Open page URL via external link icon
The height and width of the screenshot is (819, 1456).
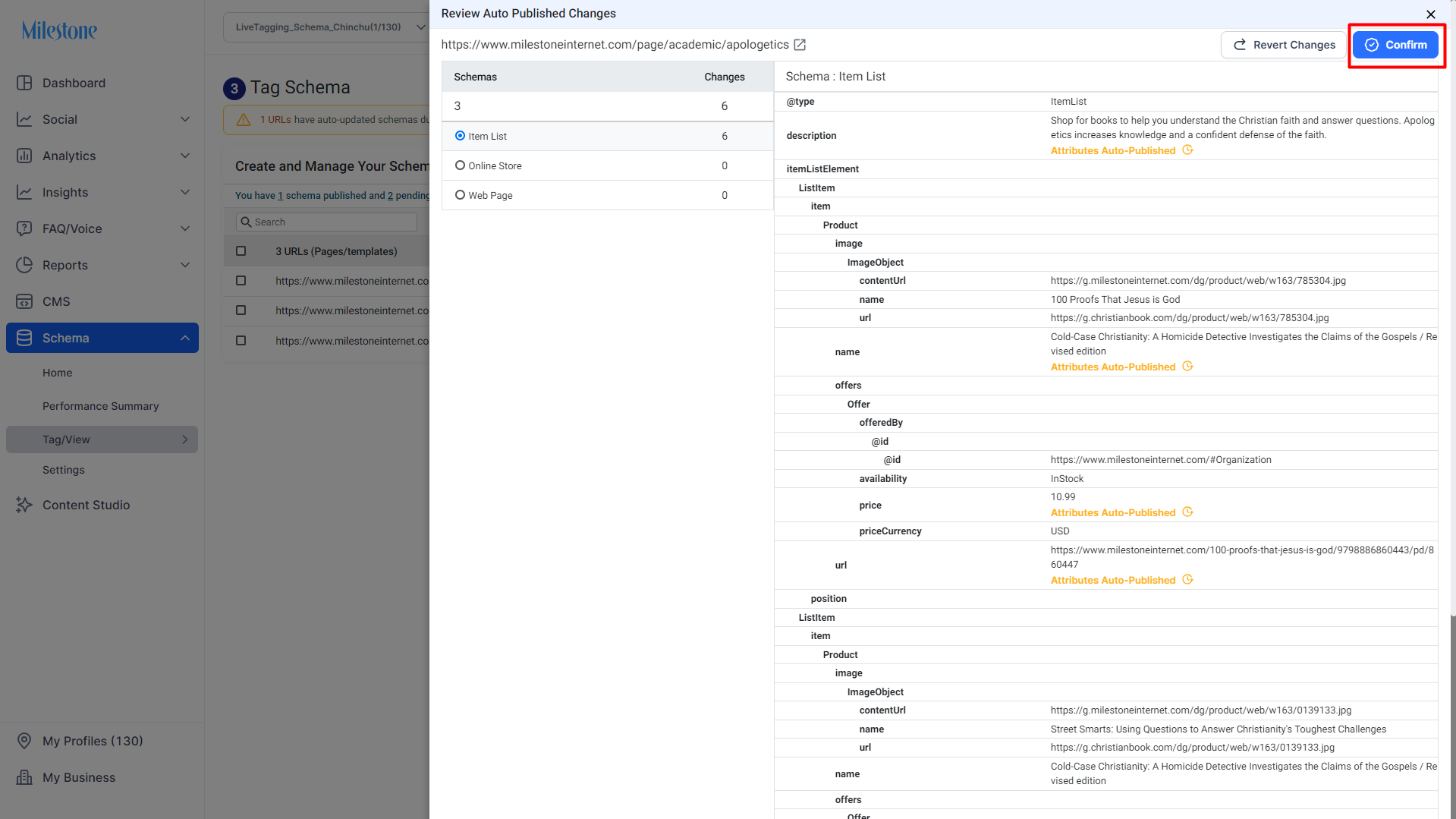pyautogui.click(x=800, y=45)
